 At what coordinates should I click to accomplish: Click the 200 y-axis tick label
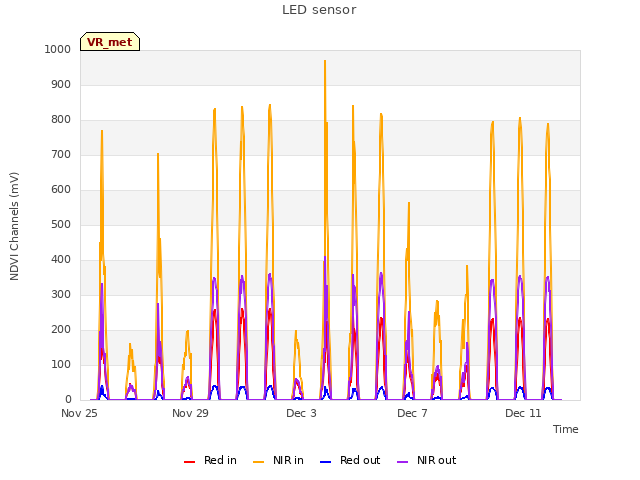[x=61, y=330]
